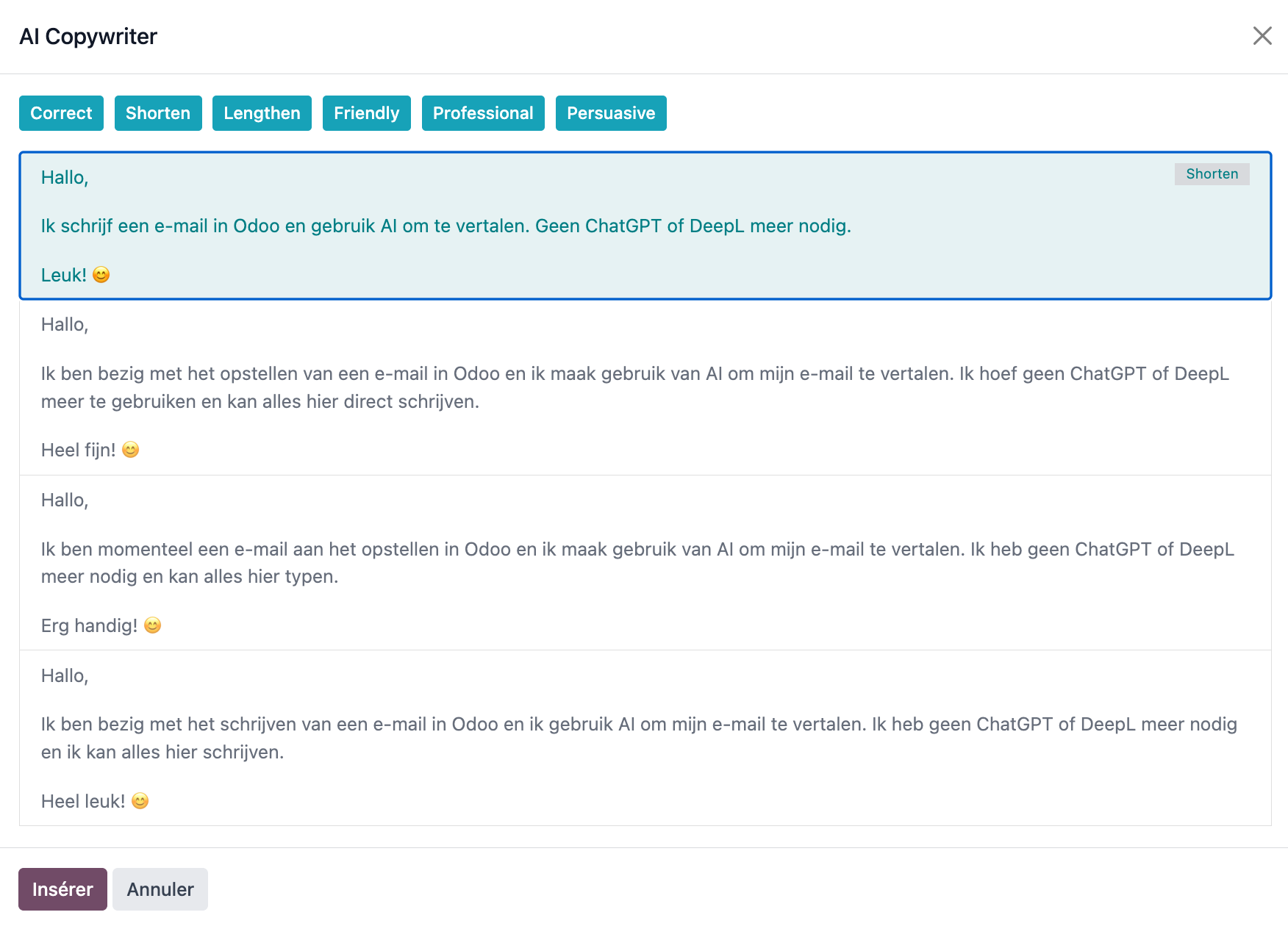
Task: Click the grey Shorten badge on the selected message
Action: (x=1212, y=174)
